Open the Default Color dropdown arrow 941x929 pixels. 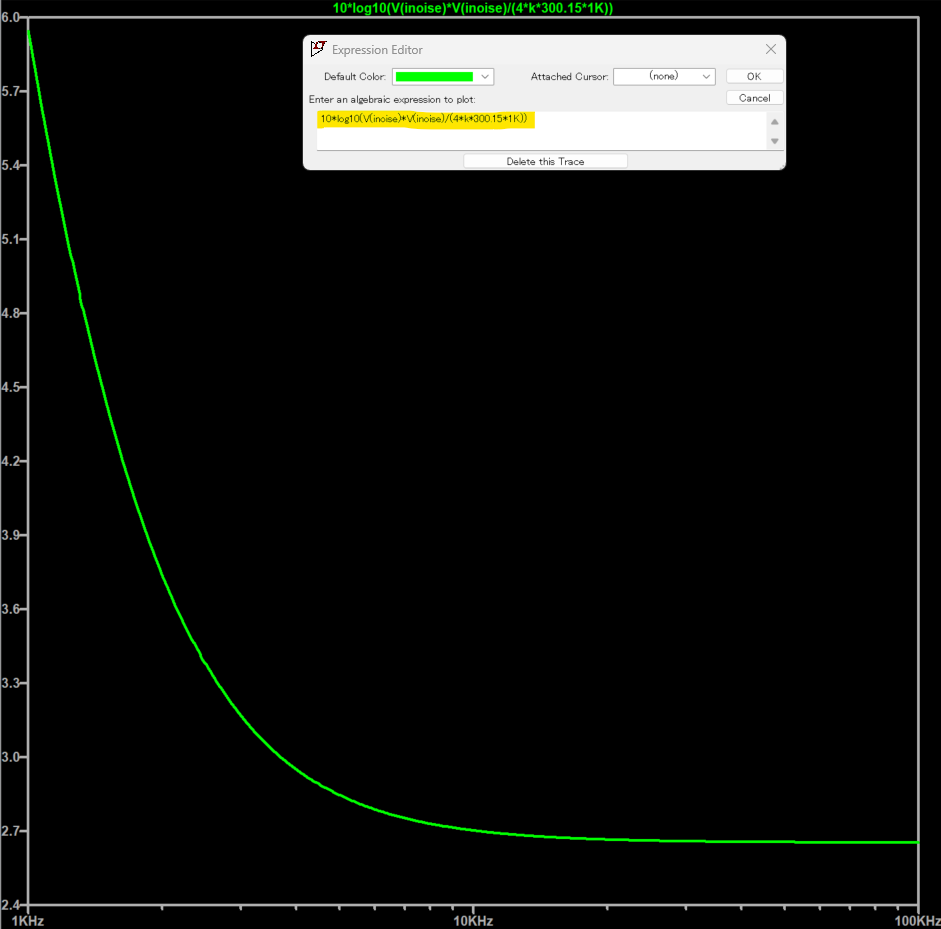(x=485, y=77)
